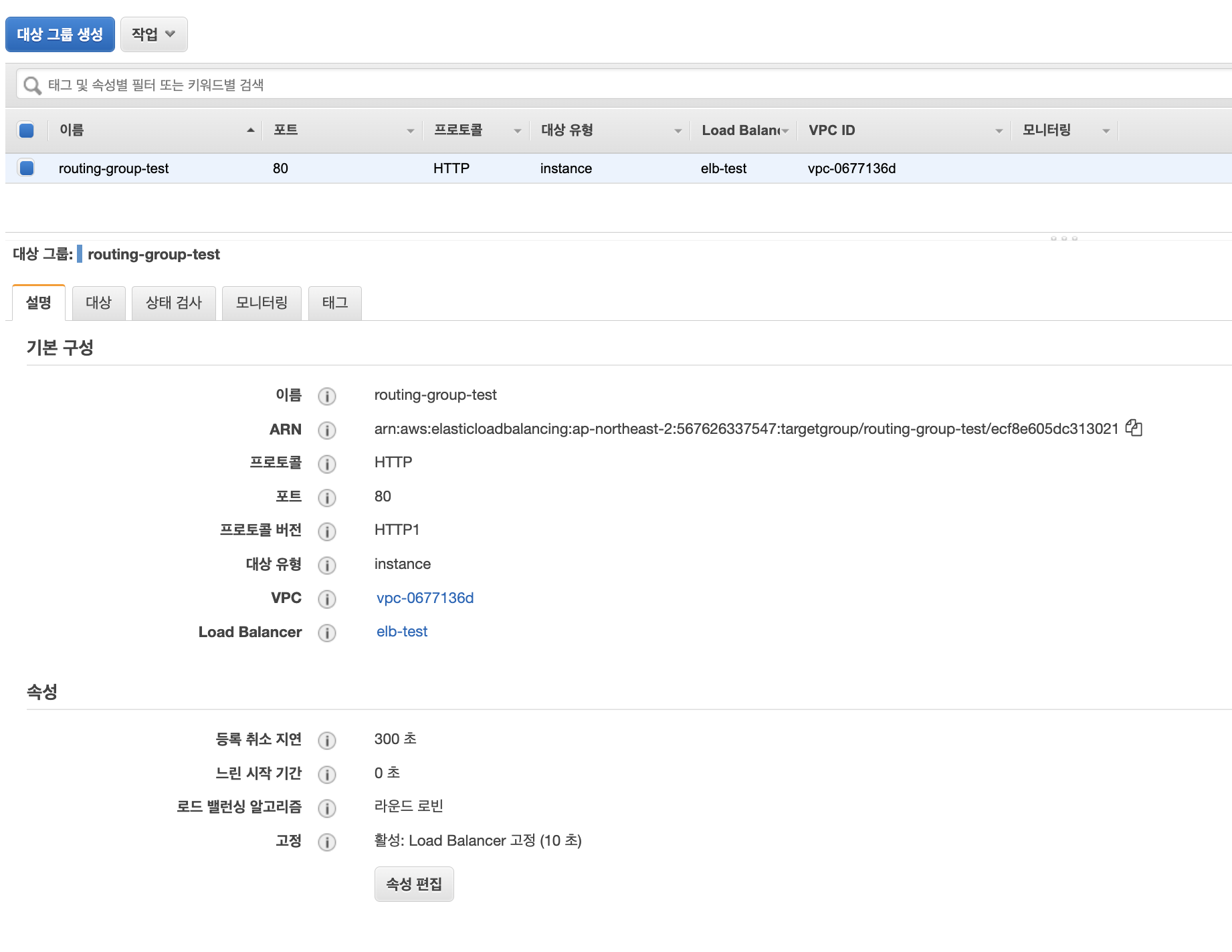The image size is (1232, 952).
Task: Open info icon next to 포트
Action: point(326,497)
